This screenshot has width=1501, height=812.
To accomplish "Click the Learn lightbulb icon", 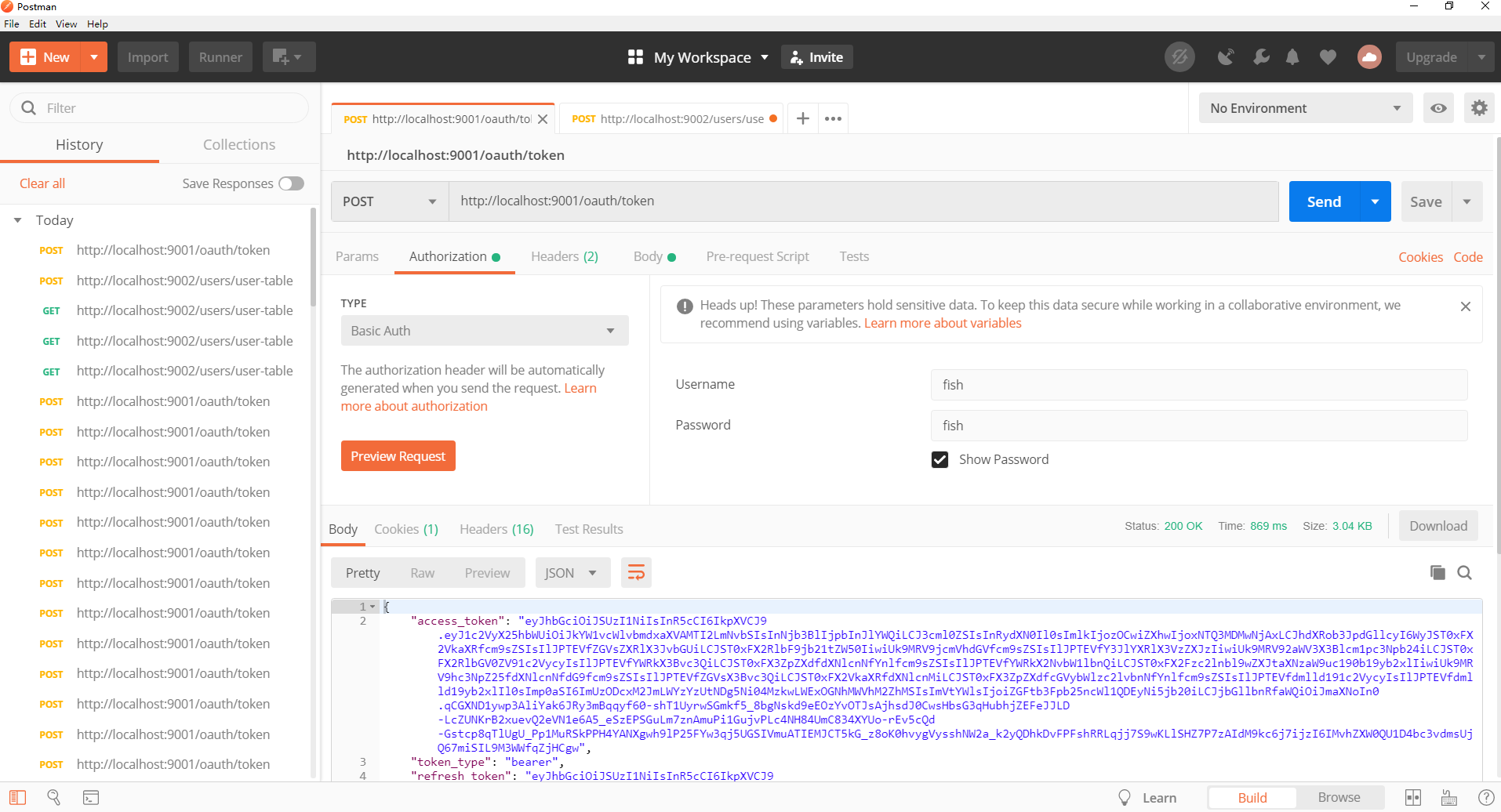I will coord(1125,797).
